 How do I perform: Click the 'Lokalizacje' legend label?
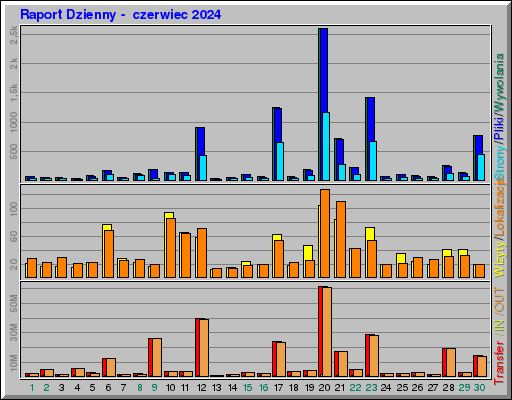(x=500, y=207)
